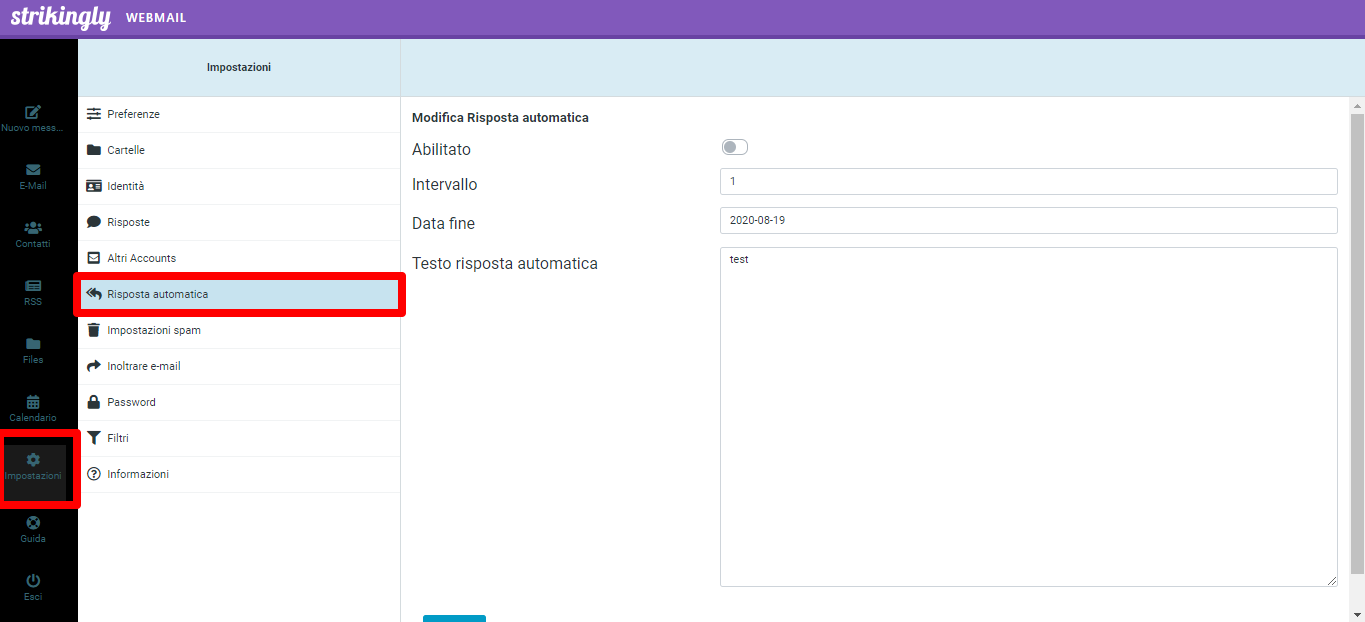Image resolution: width=1365 pixels, height=622 pixels.
Task: Open Identità settings section
Action: (x=239, y=186)
